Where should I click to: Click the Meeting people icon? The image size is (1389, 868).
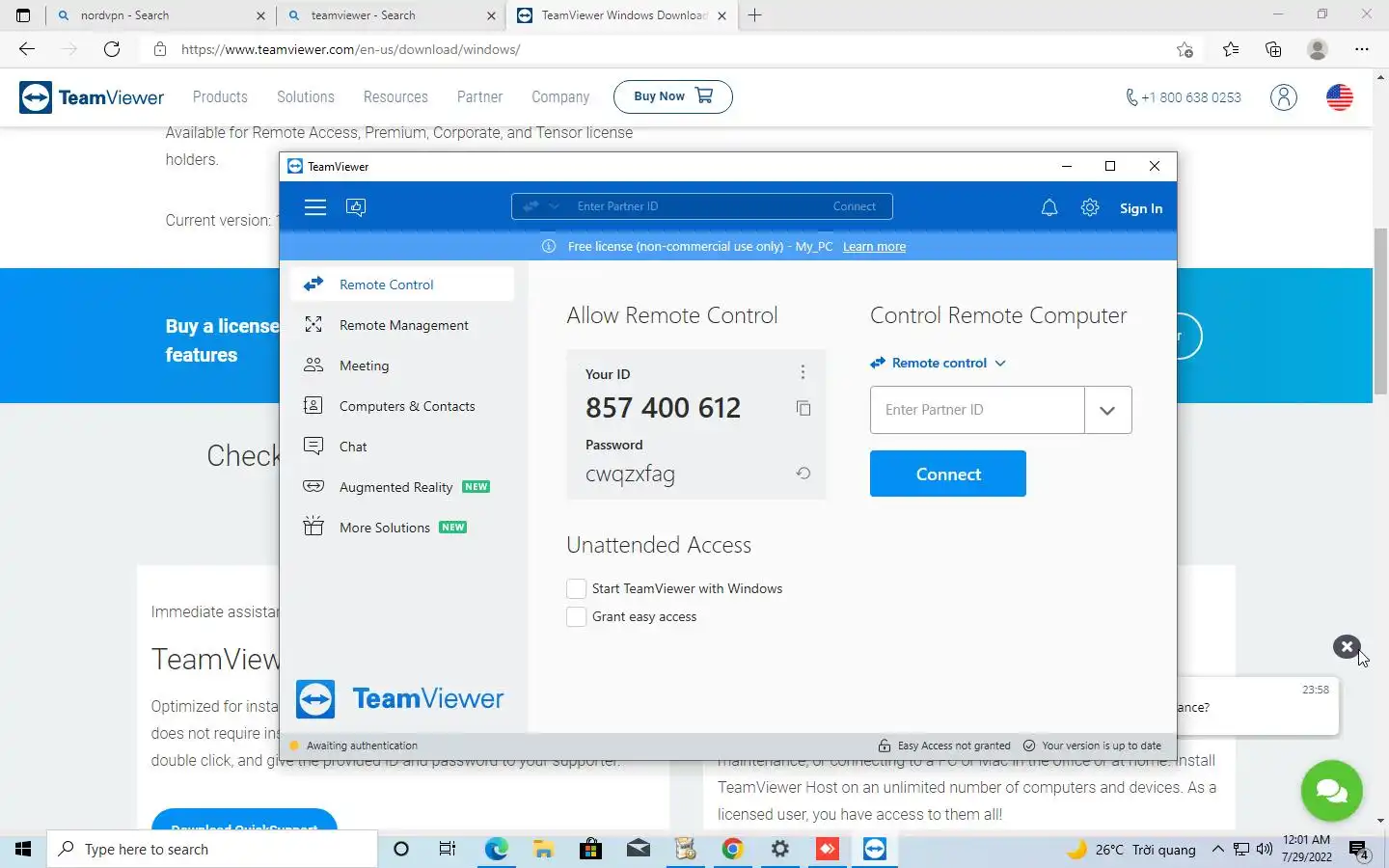coord(313,366)
